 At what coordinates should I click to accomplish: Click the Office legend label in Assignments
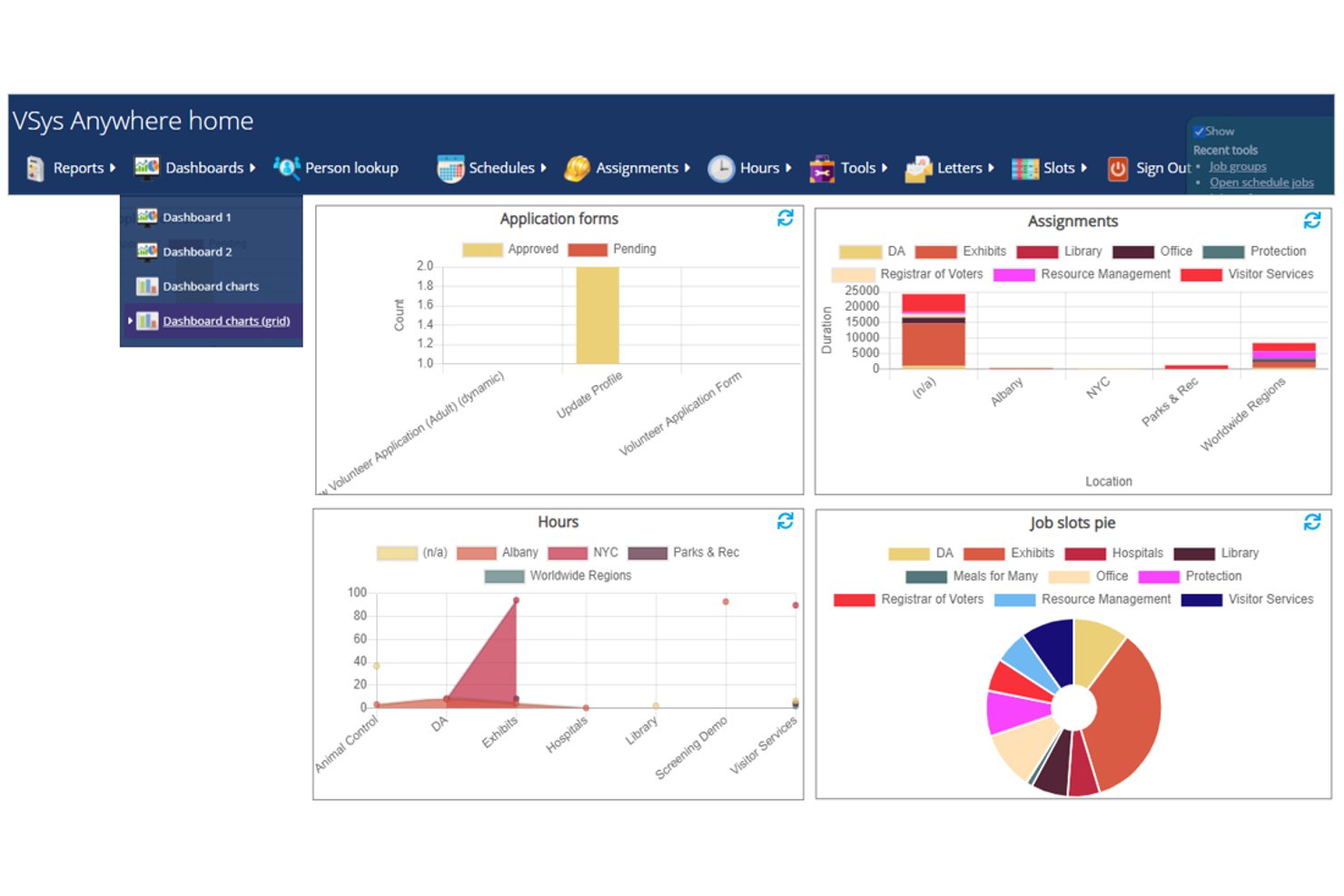(x=1176, y=251)
